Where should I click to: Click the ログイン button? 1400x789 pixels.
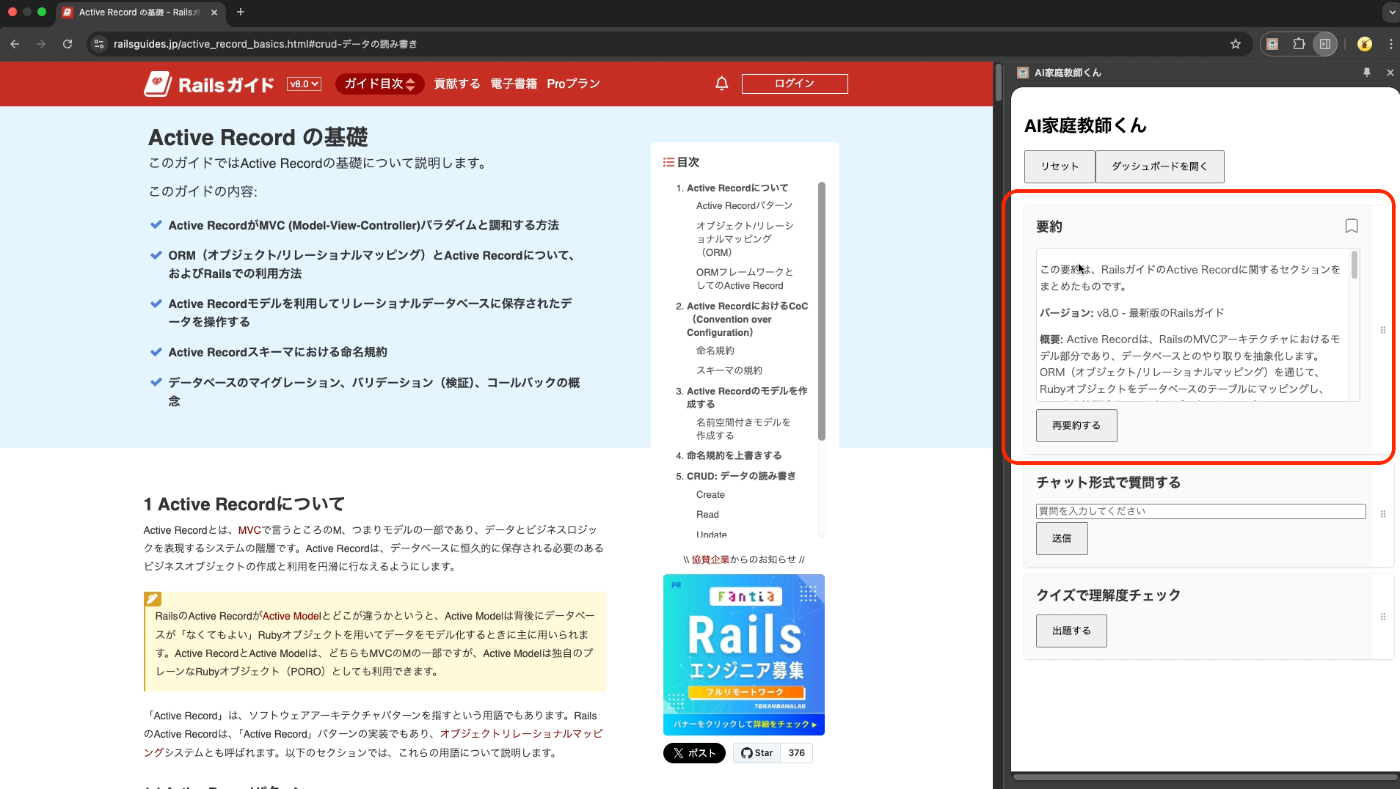(x=795, y=84)
